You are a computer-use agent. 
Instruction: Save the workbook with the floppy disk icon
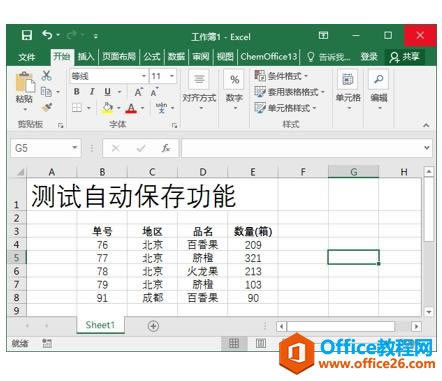27,35
